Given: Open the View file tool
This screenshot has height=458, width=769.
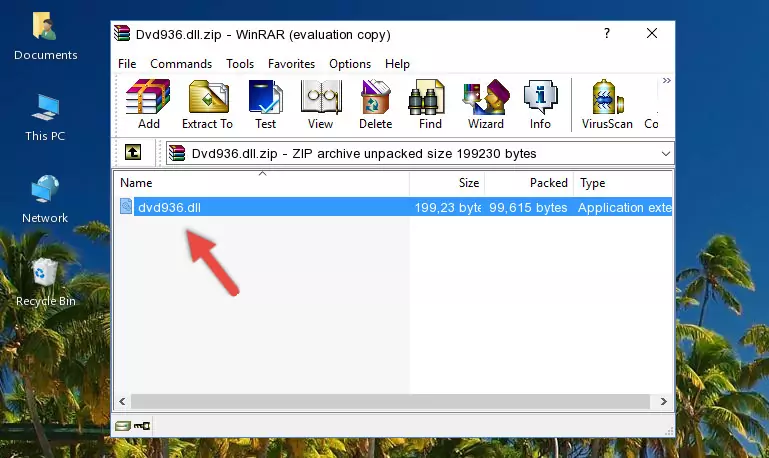Looking at the screenshot, I should [321, 104].
